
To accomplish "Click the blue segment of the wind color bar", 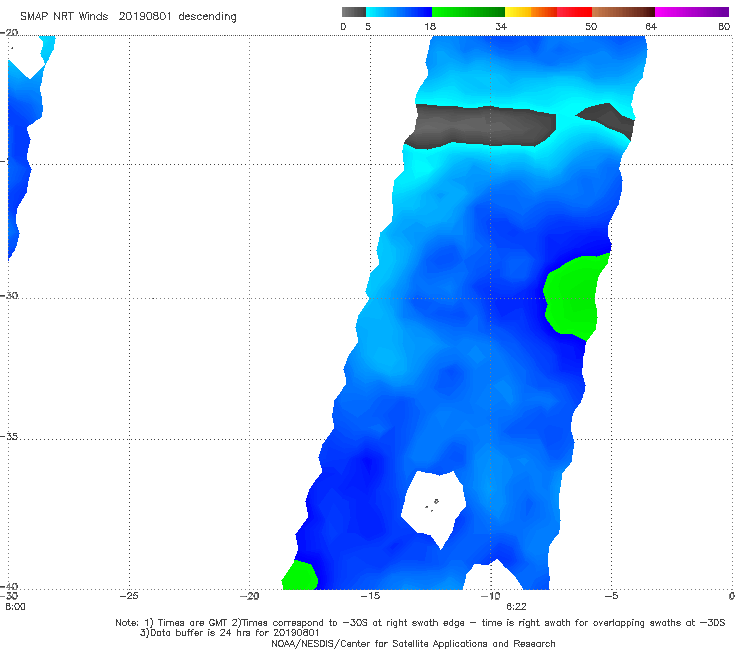I will [x=399, y=12].
